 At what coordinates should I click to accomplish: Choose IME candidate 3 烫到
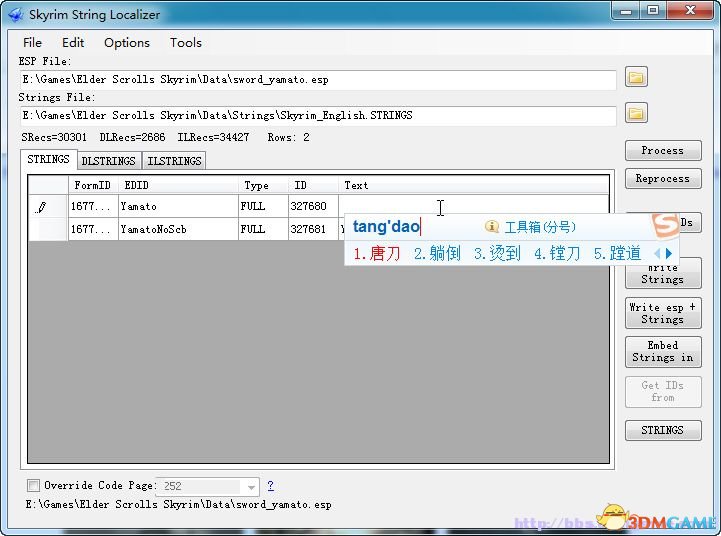point(497,253)
